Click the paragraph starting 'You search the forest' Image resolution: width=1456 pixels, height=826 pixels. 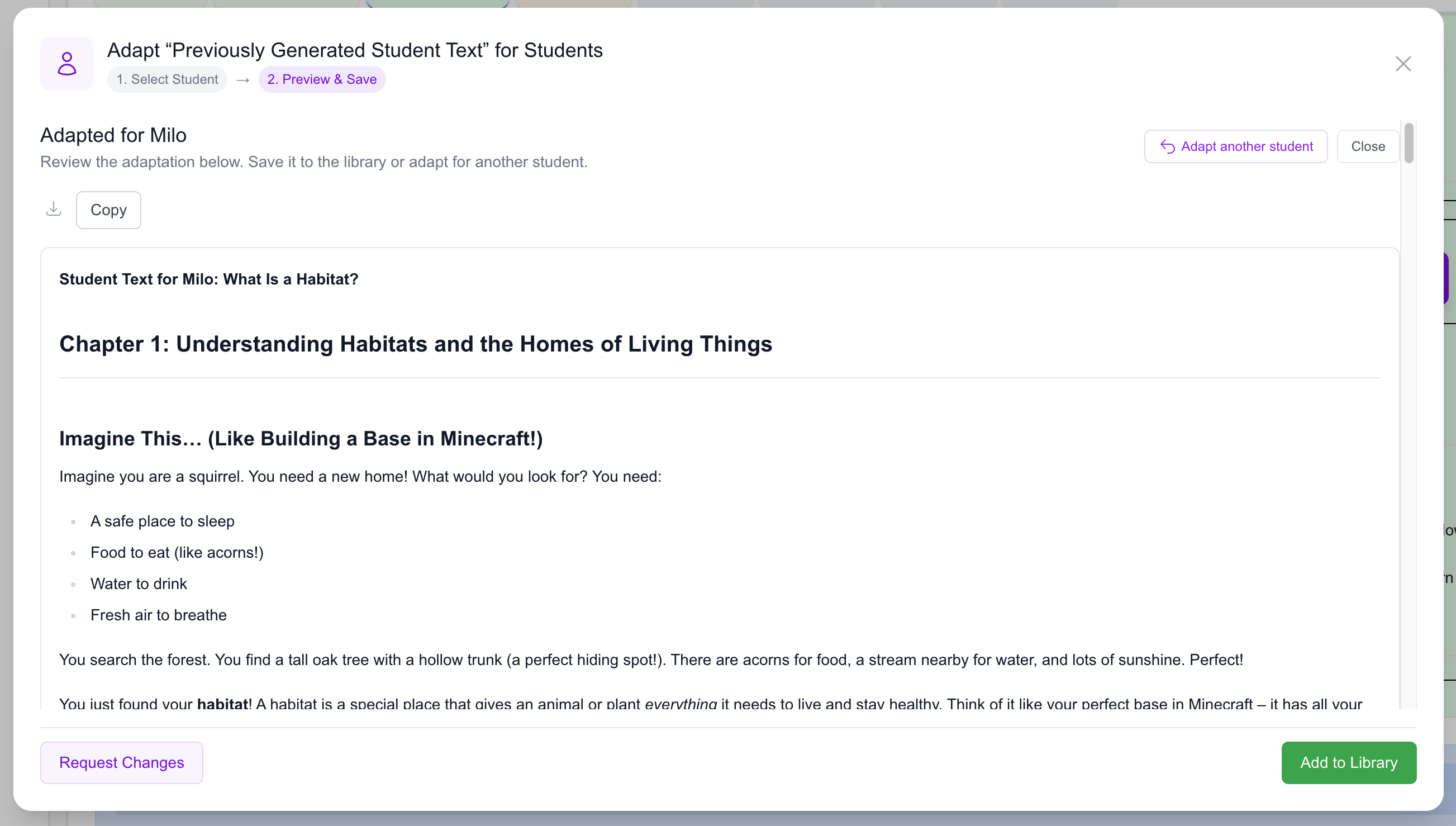coord(651,660)
